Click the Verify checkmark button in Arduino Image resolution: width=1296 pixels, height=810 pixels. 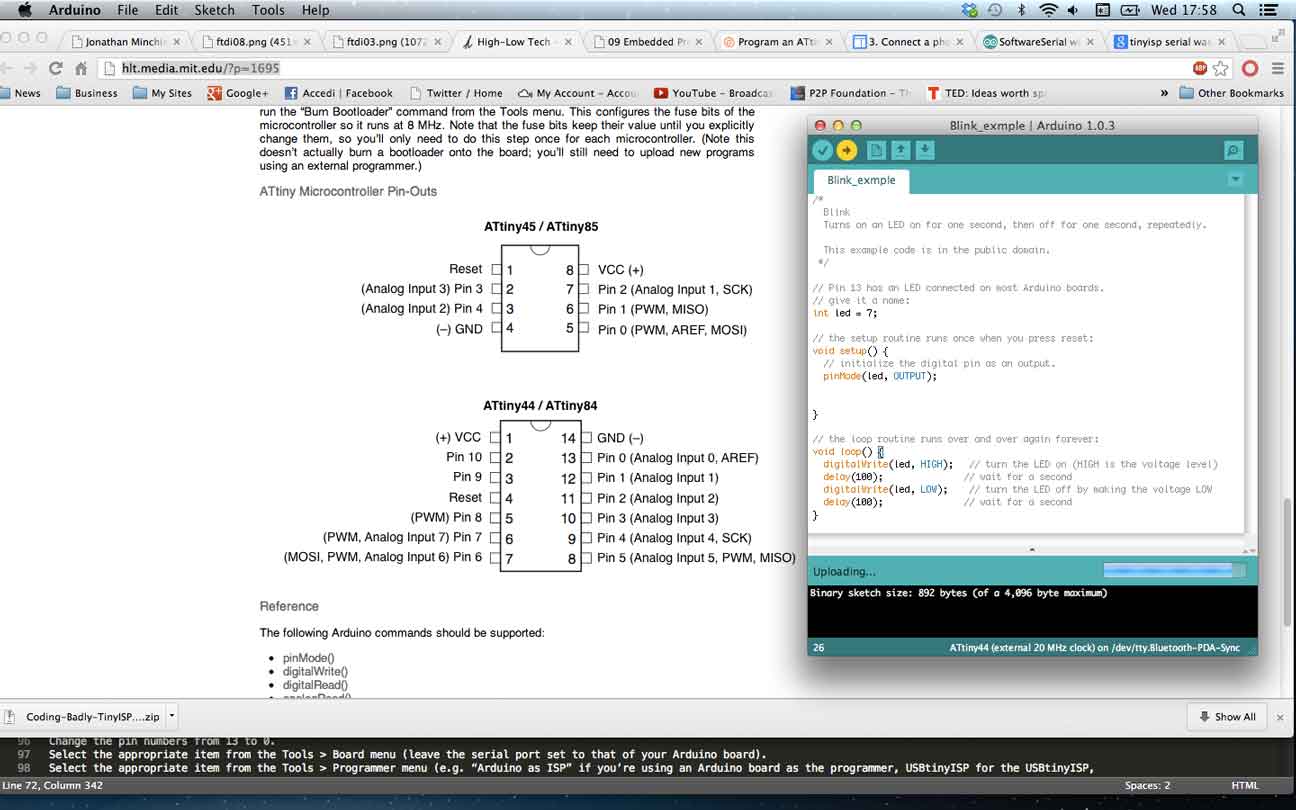[x=822, y=150]
